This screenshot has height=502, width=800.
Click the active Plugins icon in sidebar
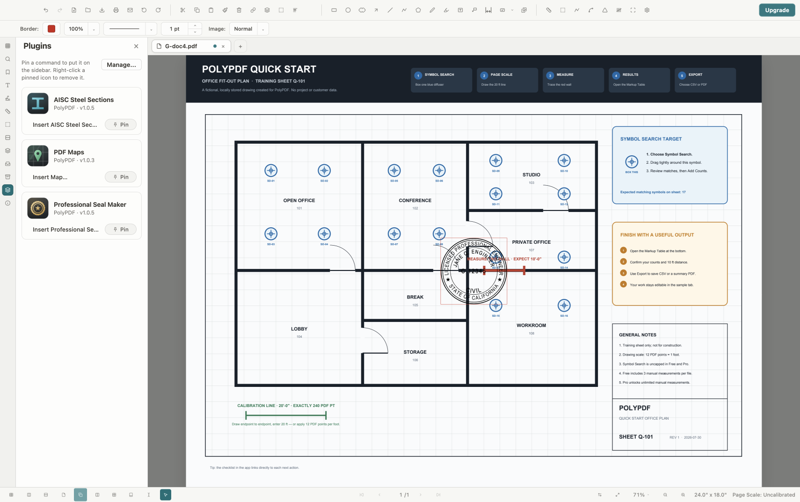pyautogui.click(x=8, y=190)
